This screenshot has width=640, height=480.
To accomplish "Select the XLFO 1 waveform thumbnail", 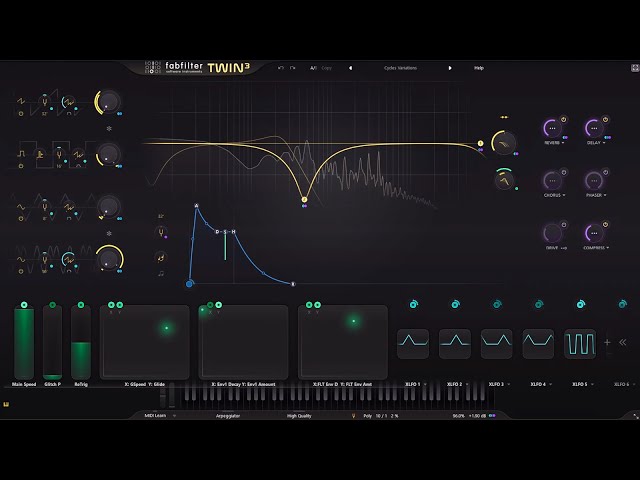I will pos(413,343).
